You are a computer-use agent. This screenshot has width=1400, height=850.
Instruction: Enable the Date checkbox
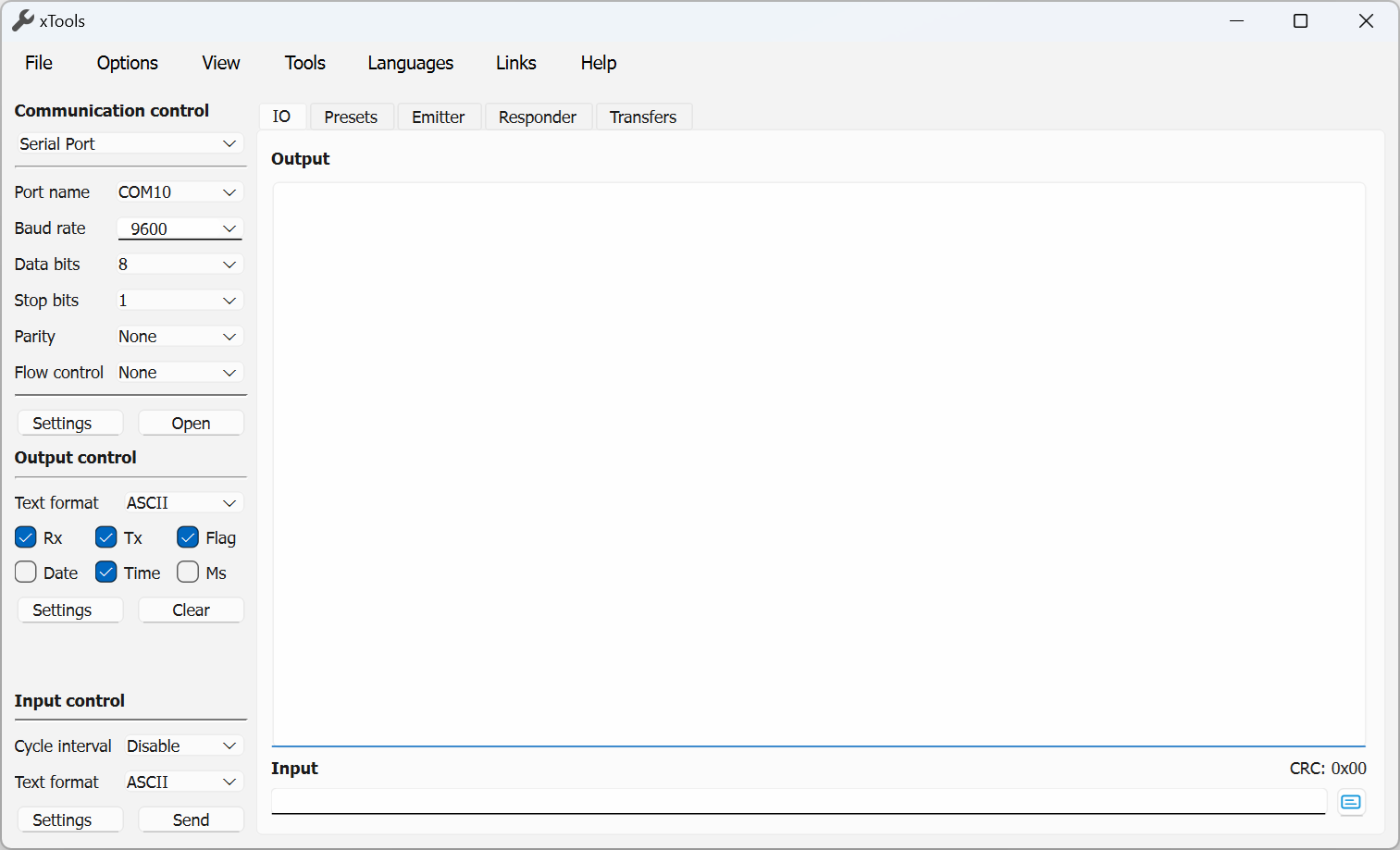26,573
